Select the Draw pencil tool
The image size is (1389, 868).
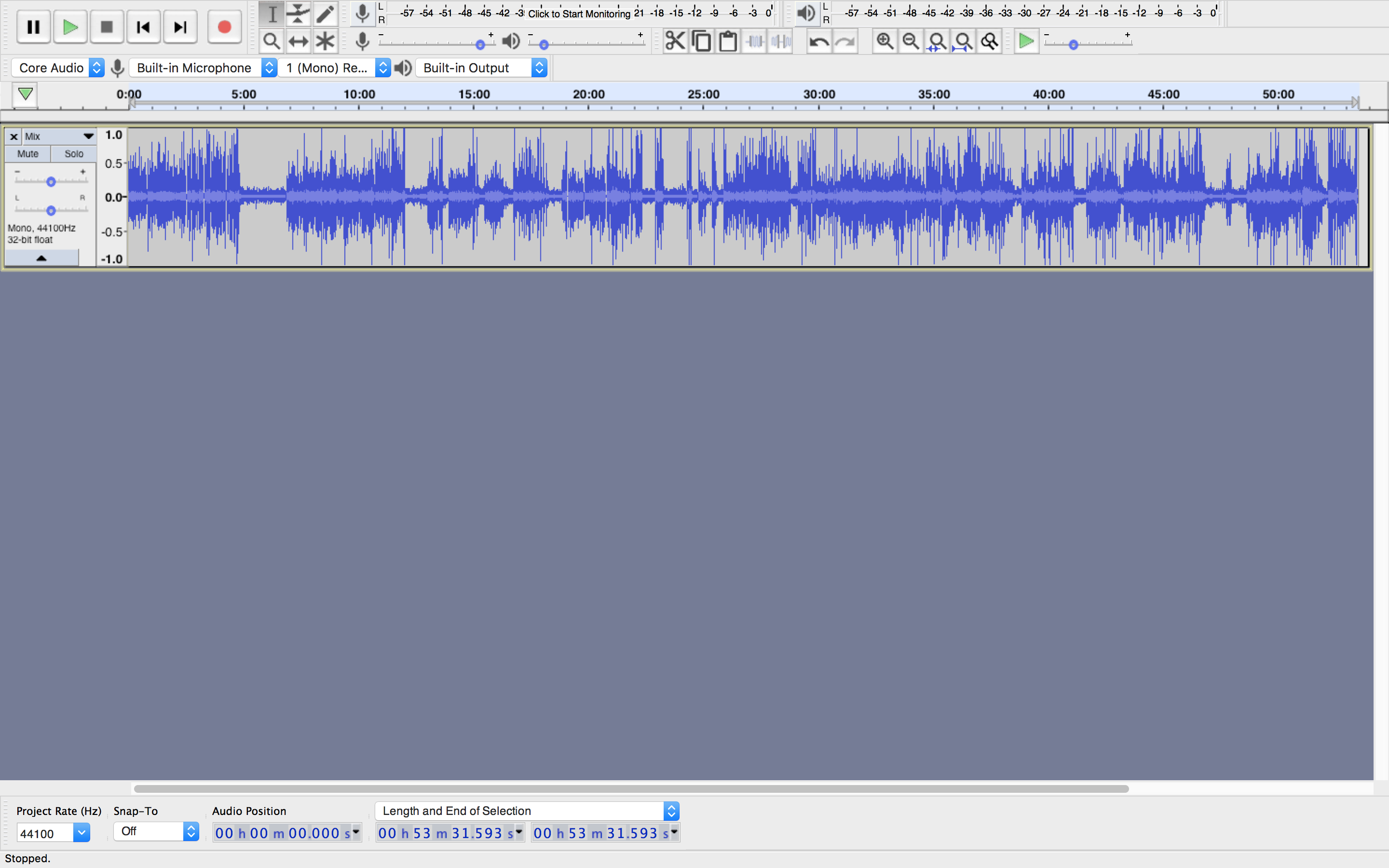(325, 14)
